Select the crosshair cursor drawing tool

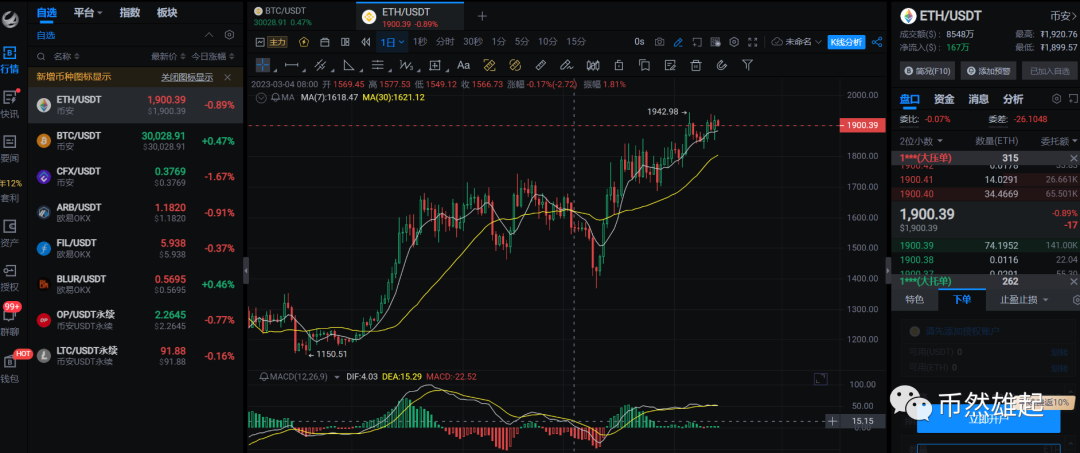tap(263, 65)
